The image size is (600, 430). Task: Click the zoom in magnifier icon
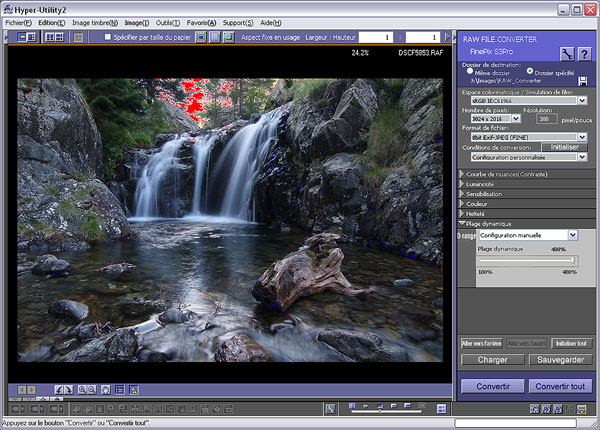click(x=81, y=389)
